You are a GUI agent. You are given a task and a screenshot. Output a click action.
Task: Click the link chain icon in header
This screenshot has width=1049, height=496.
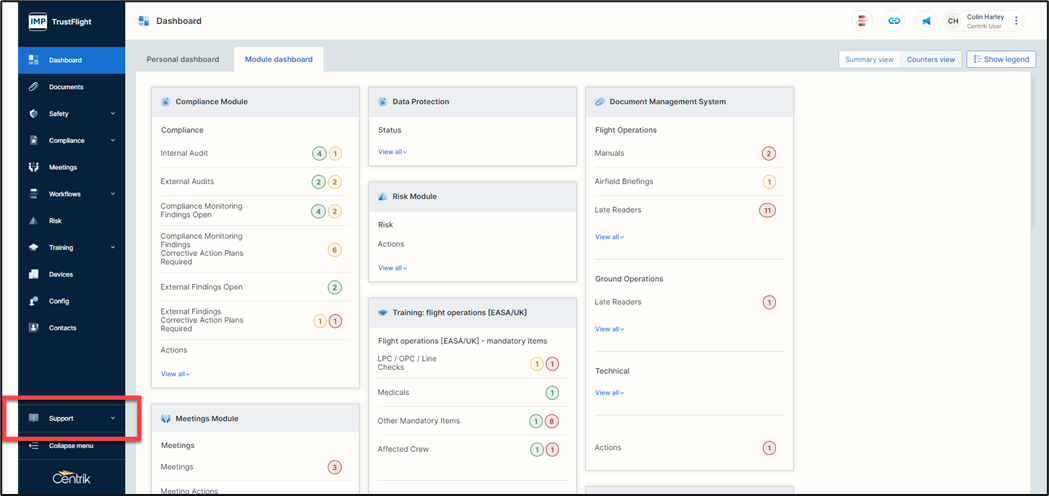[894, 21]
